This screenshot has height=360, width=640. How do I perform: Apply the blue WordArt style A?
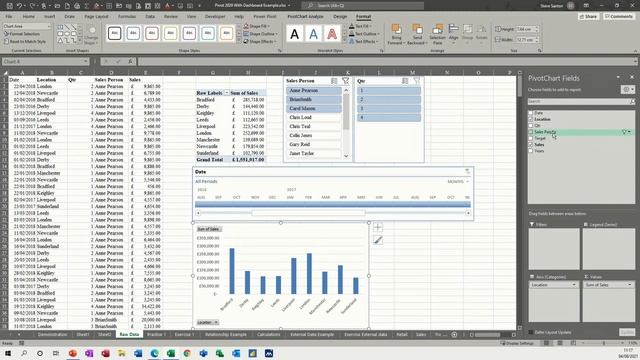click(313, 33)
